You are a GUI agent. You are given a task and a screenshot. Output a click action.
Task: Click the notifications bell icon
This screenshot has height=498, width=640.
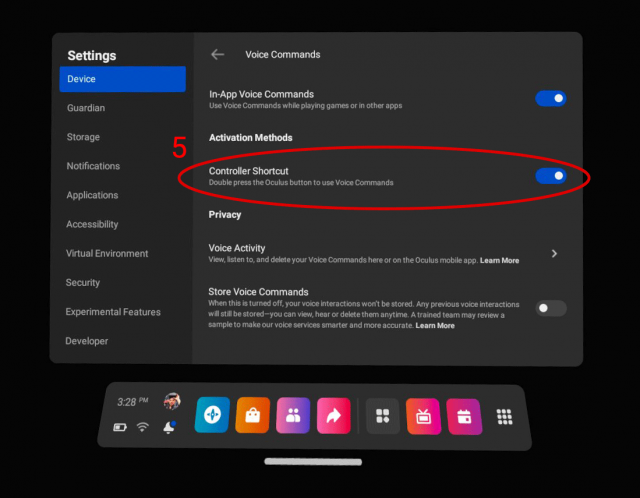tap(170, 427)
